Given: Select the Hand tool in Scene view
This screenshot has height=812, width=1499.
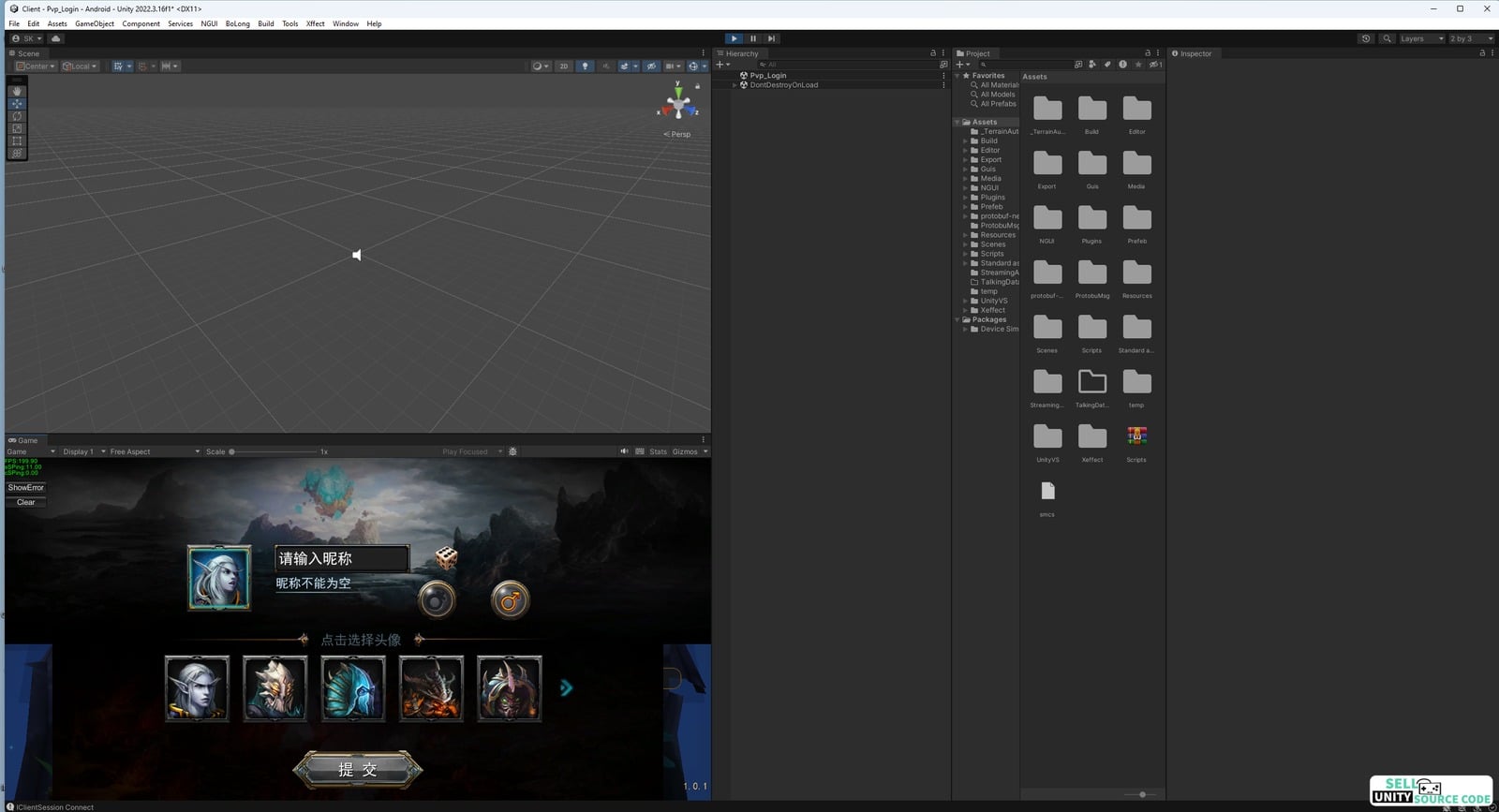Looking at the screenshot, I should (17, 92).
